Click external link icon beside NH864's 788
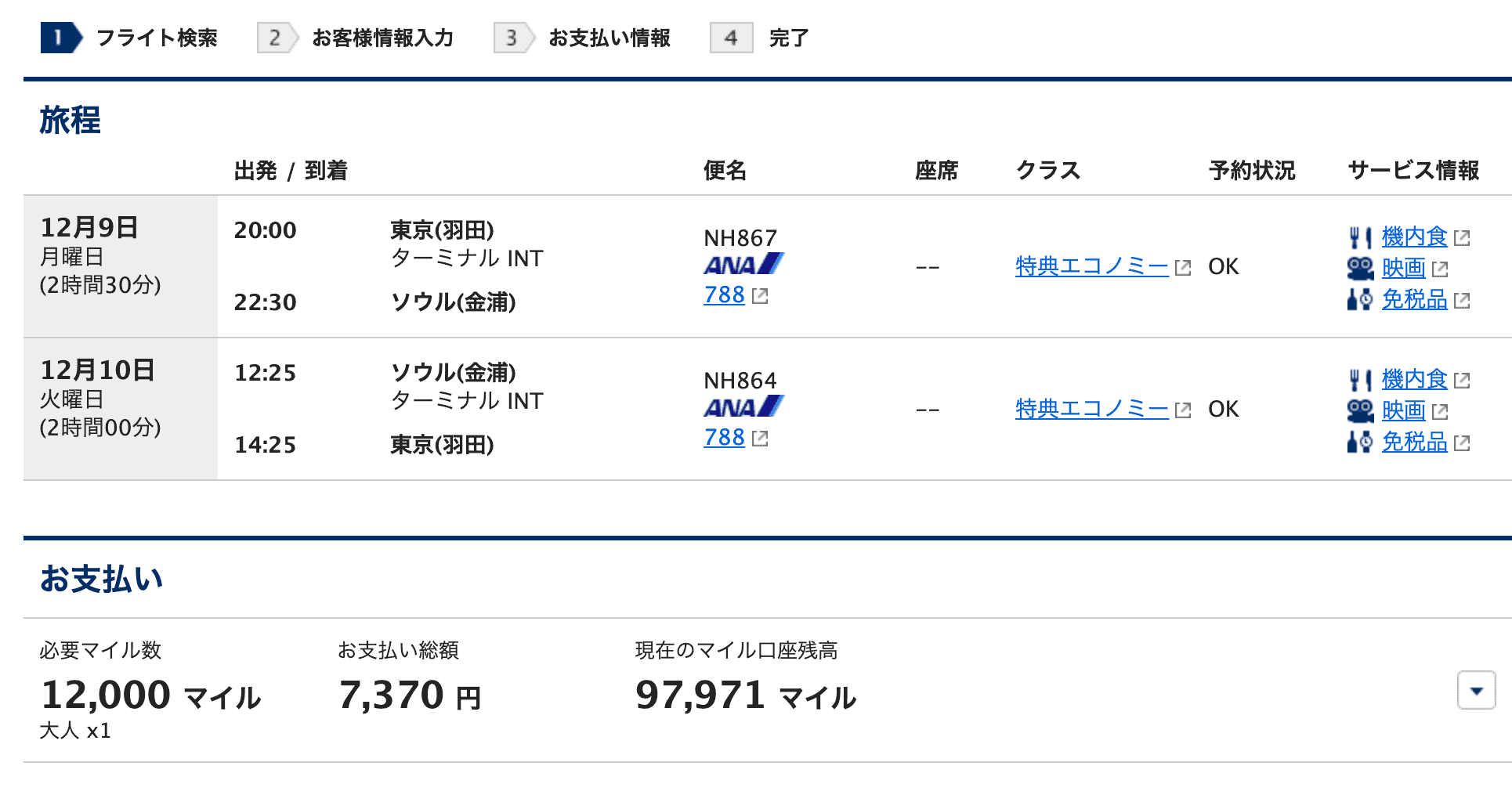The height and width of the screenshot is (802, 1512). [x=760, y=439]
